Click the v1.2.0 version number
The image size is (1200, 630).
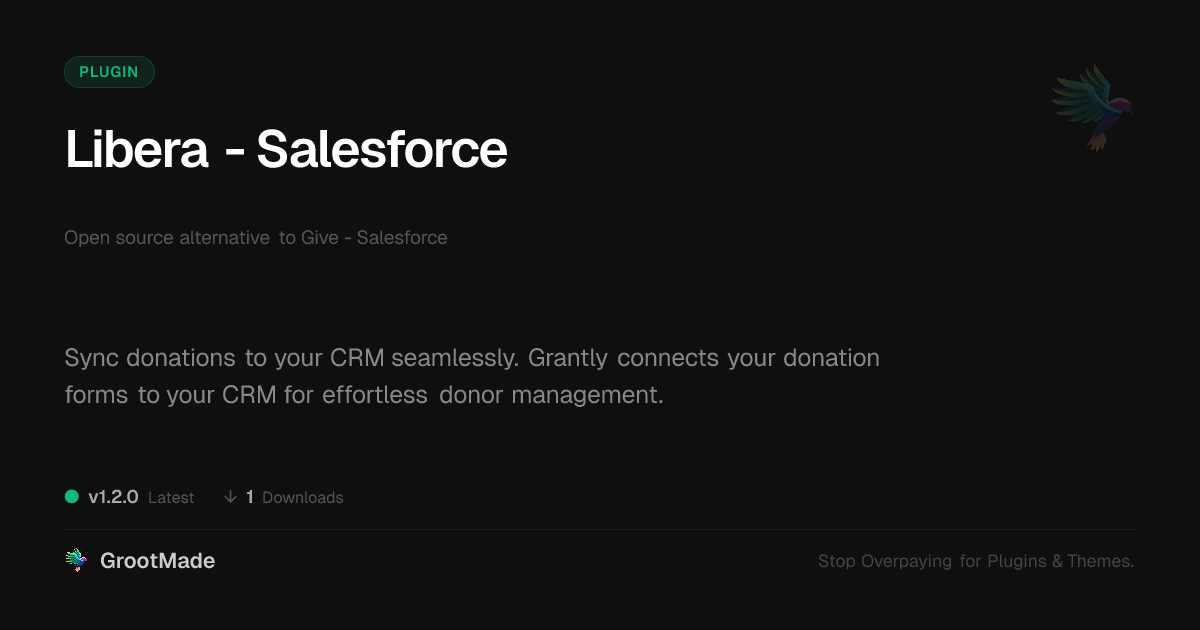coord(113,497)
